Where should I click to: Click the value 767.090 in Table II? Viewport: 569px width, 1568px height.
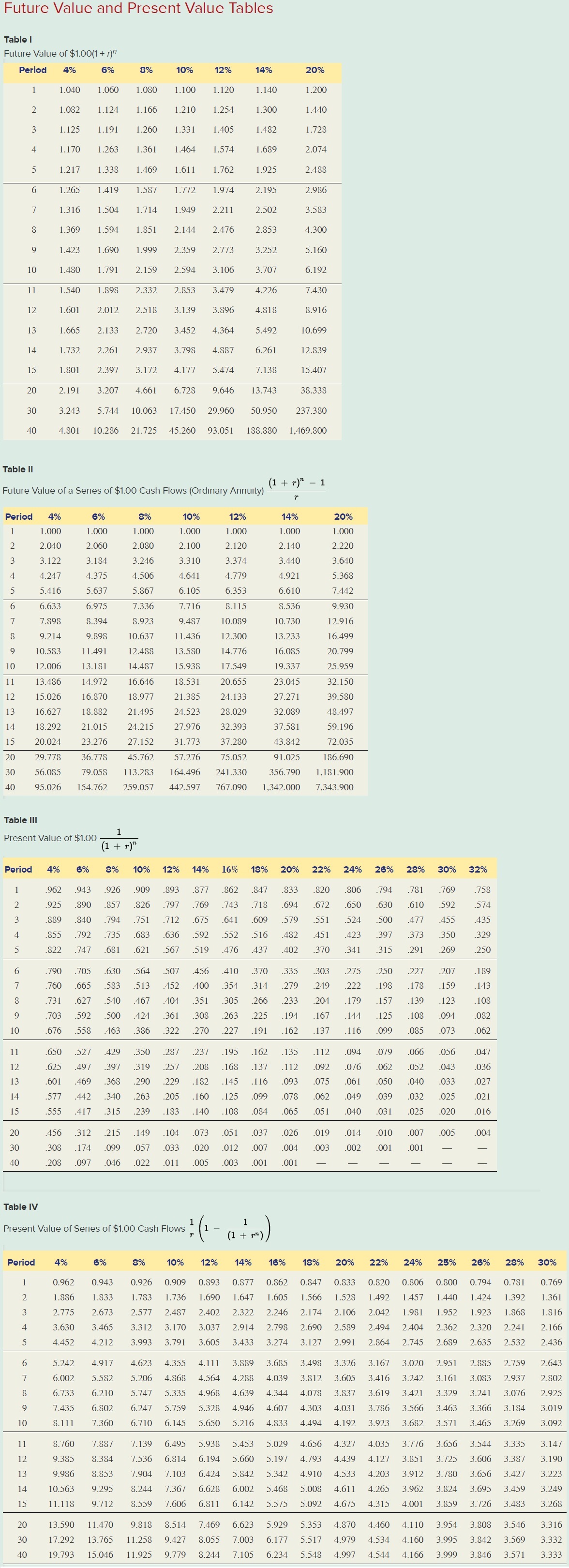click(231, 787)
